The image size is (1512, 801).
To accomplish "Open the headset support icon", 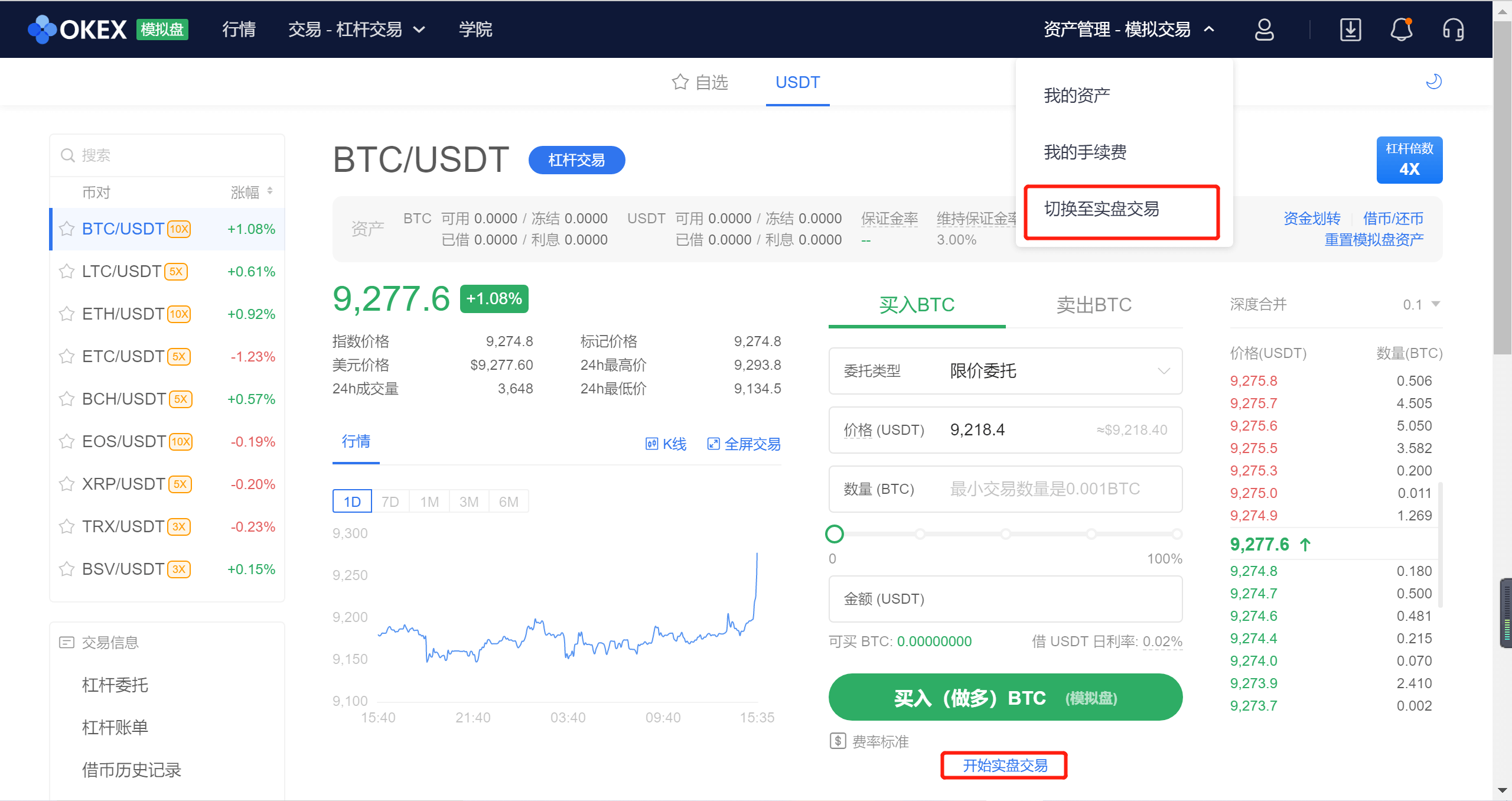I will coord(1453,30).
